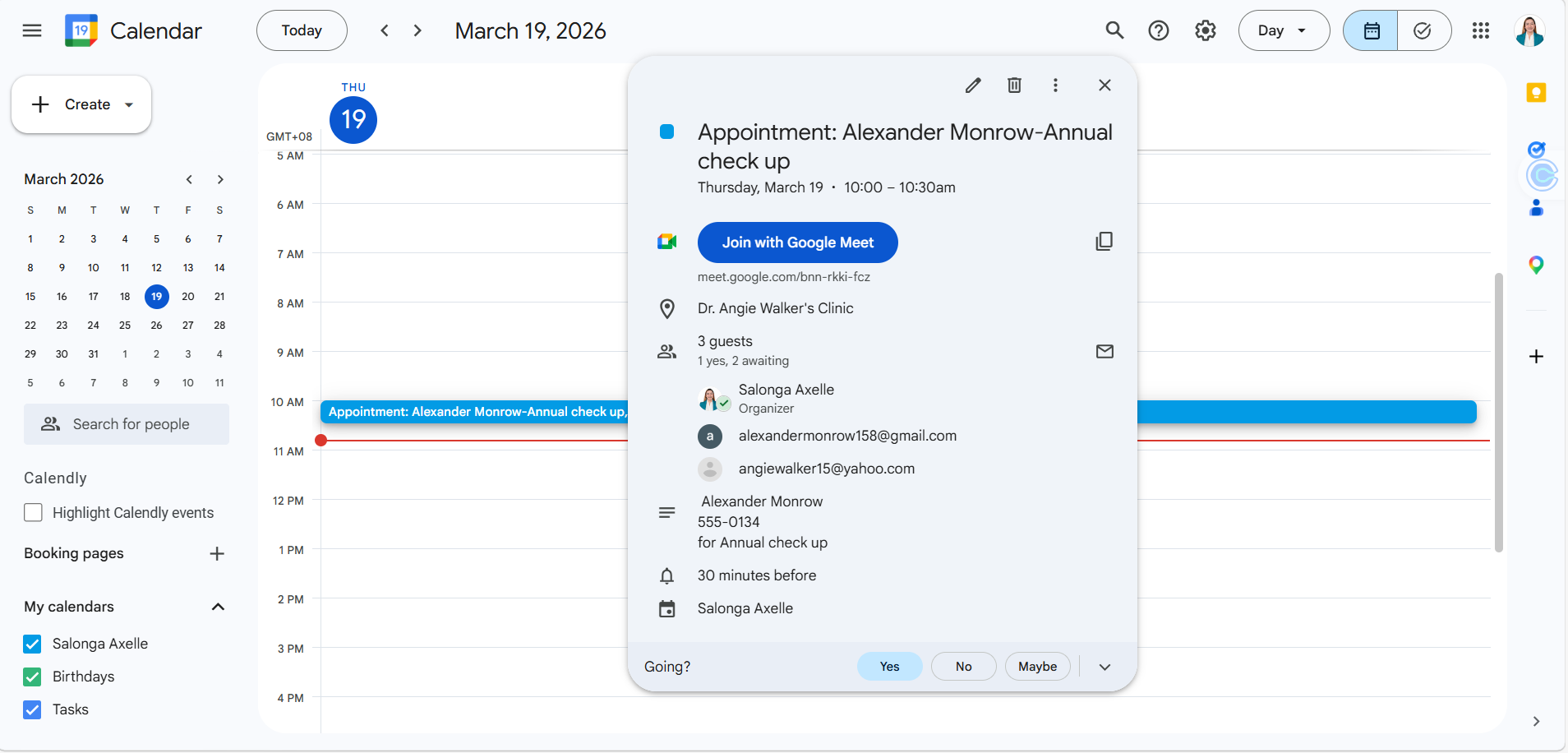Respond Maybe to the appointment
This screenshot has height=753, width=1568.
pyautogui.click(x=1037, y=667)
